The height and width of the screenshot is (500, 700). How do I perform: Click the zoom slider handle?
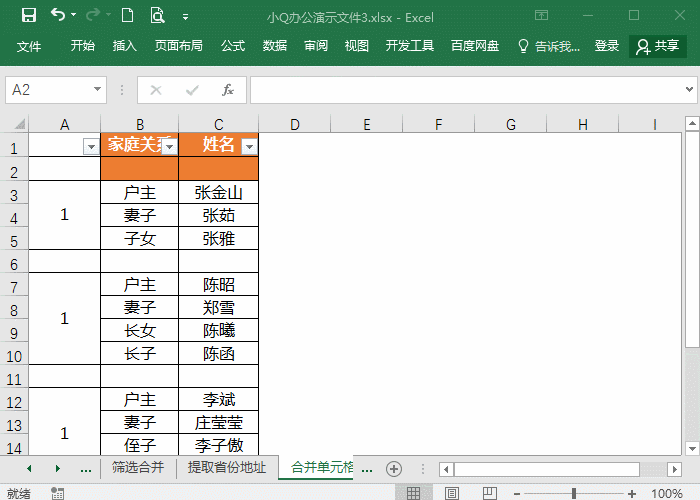click(574, 493)
